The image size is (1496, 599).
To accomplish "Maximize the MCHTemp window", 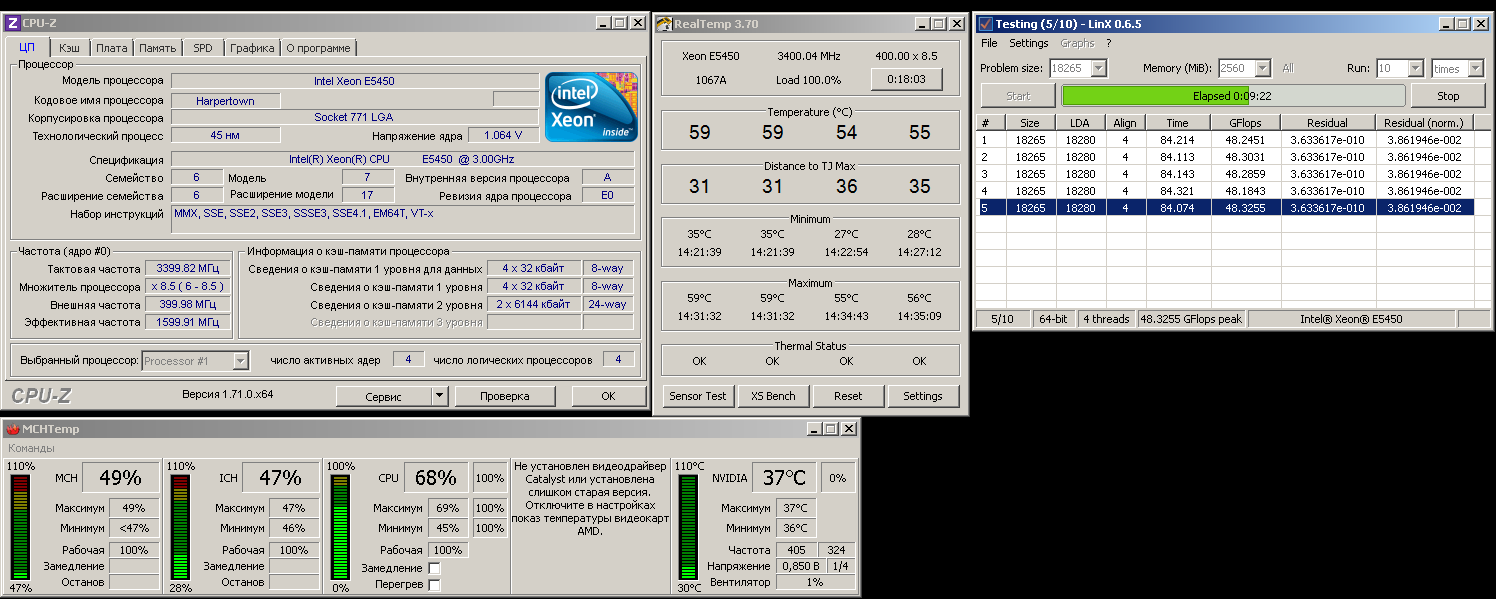I will point(830,429).
